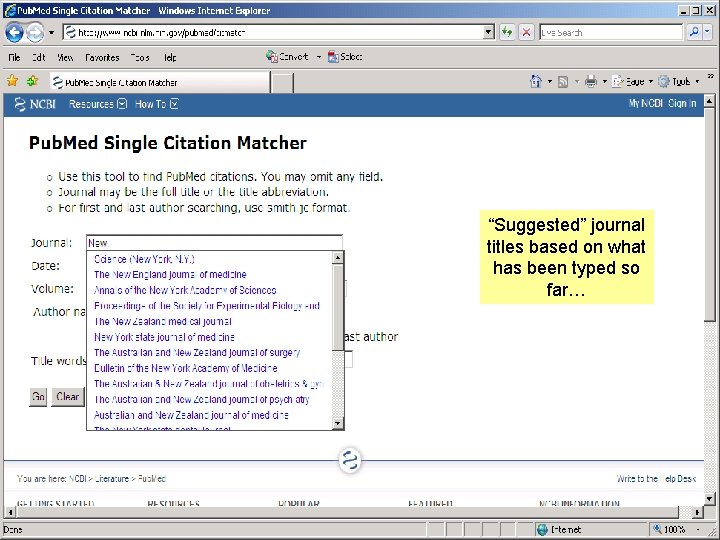The image size is (720, 540).
Task: Click the Go button
Action: [x=38, y=396]
